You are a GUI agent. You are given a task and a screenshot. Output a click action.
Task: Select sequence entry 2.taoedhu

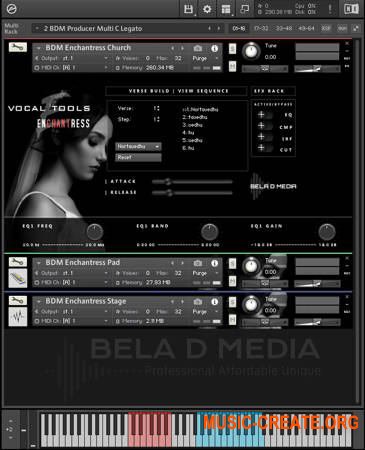[195, 117]
